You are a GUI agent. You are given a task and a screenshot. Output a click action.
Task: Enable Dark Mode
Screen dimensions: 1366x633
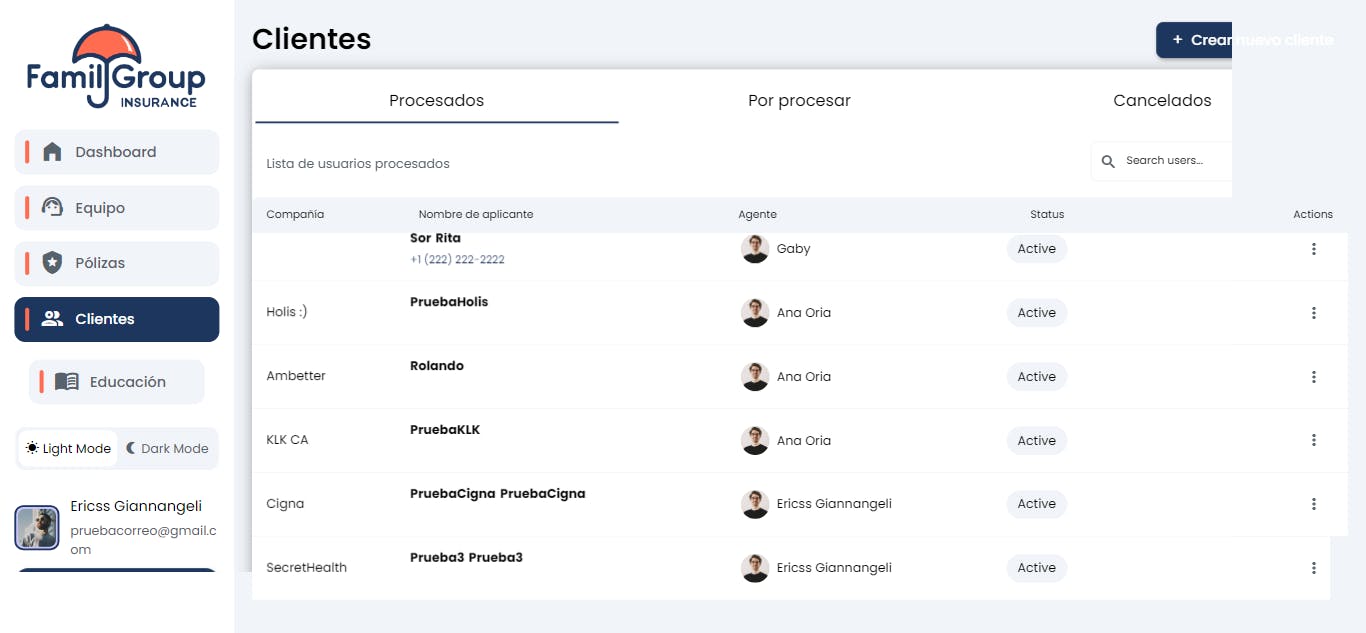click(x=168, y=449)
